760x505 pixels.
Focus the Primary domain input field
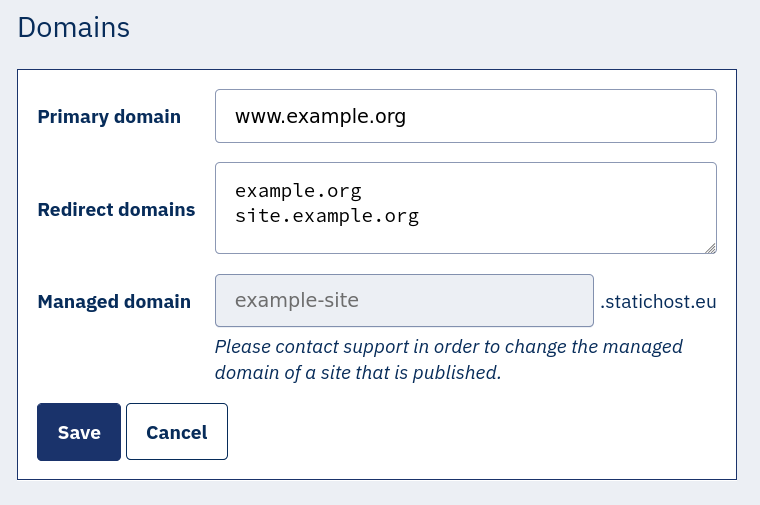pos(465,116)
